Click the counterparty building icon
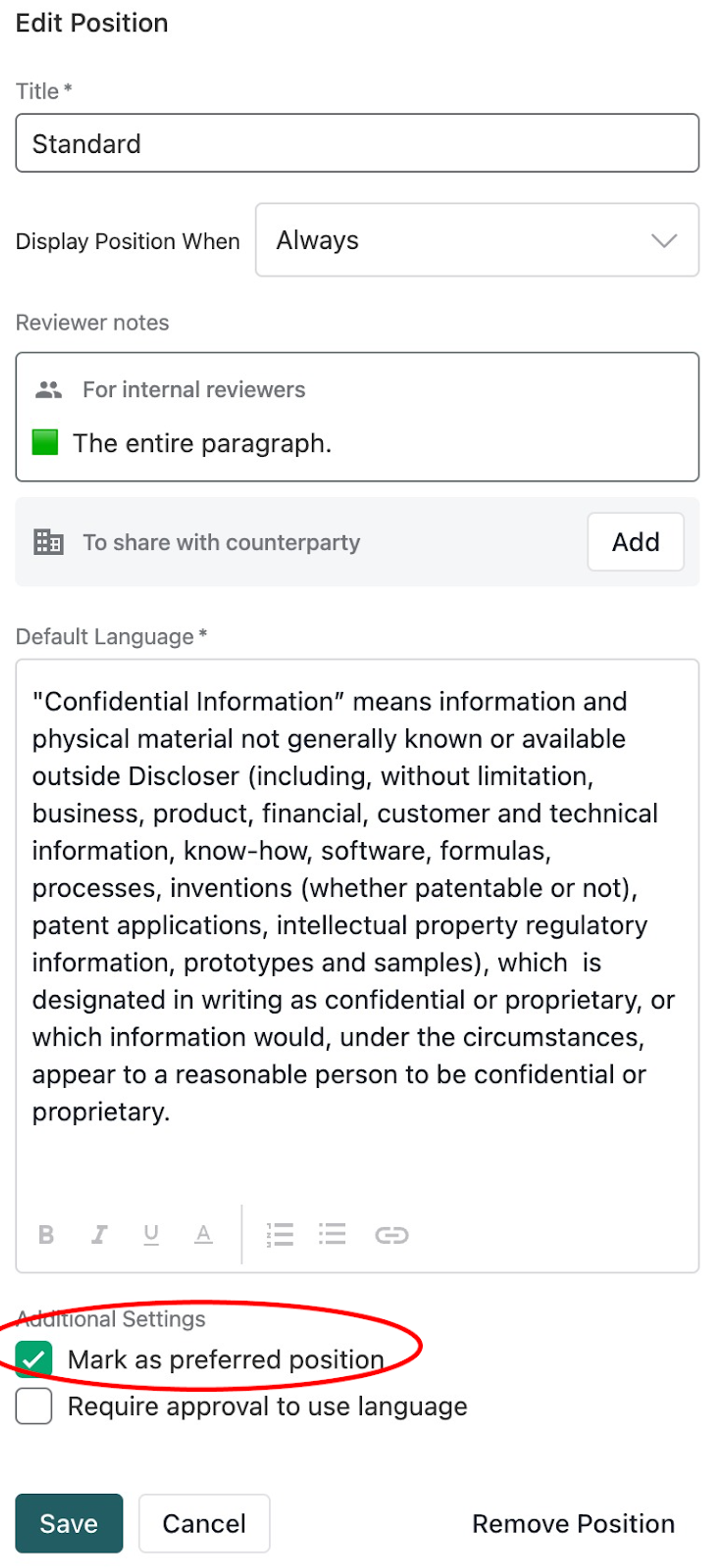Viewport: 709px width, 1568px height. 48,542
